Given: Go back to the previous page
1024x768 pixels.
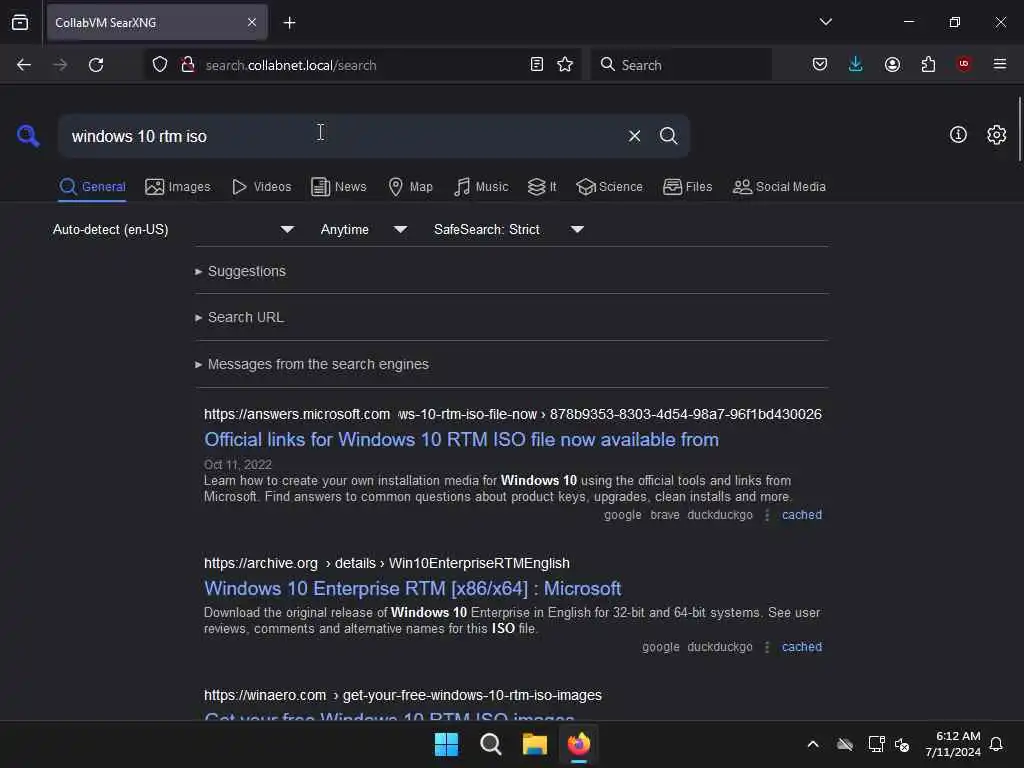Looking at the screenshot, I should tap(24, 65).
